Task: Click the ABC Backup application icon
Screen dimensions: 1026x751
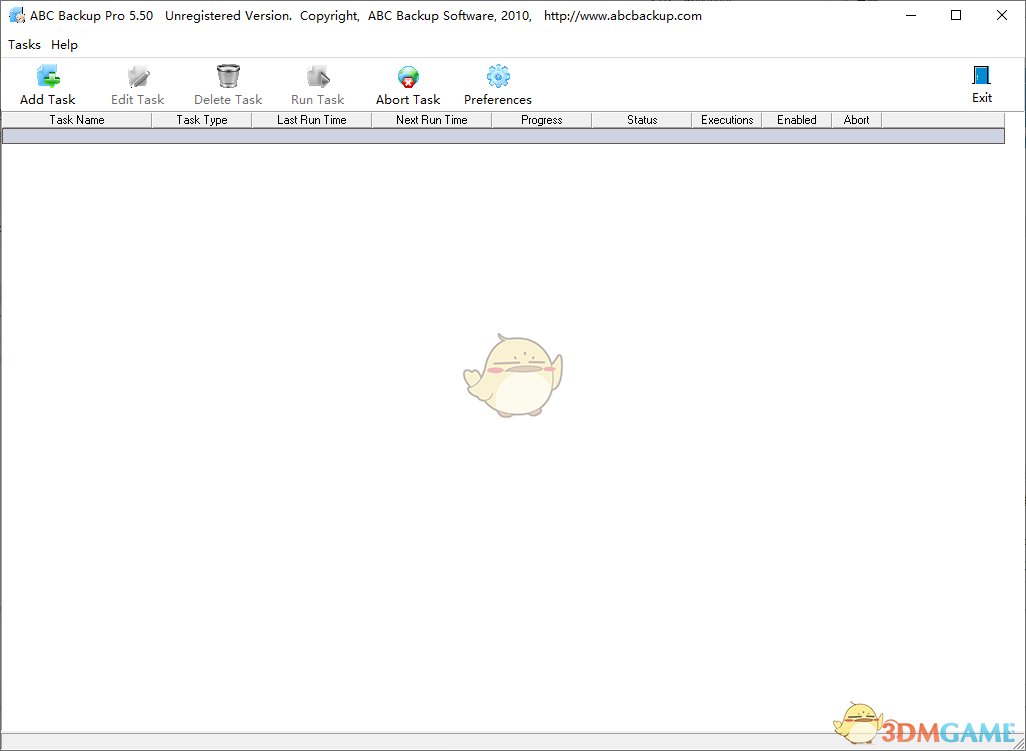Action: pyautogui.click(x=16, y=15)
